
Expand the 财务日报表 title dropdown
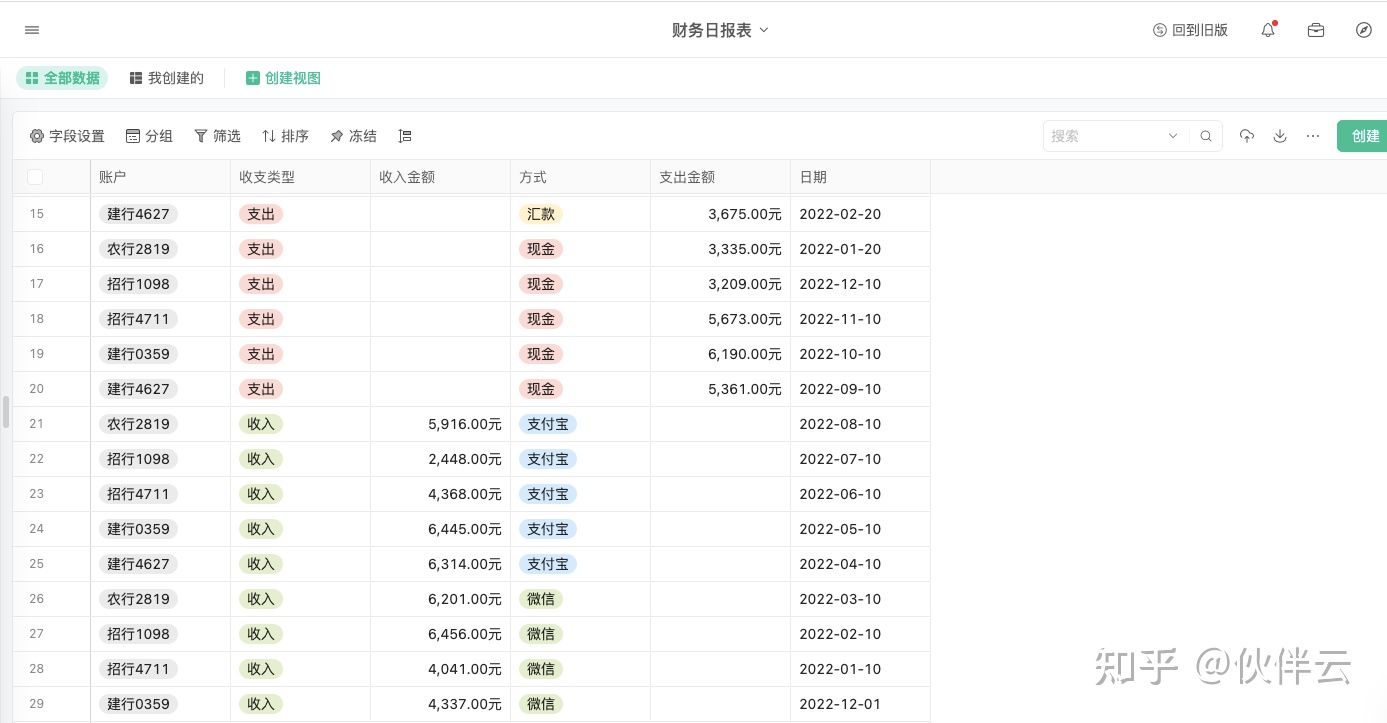(x=764, y=30)
